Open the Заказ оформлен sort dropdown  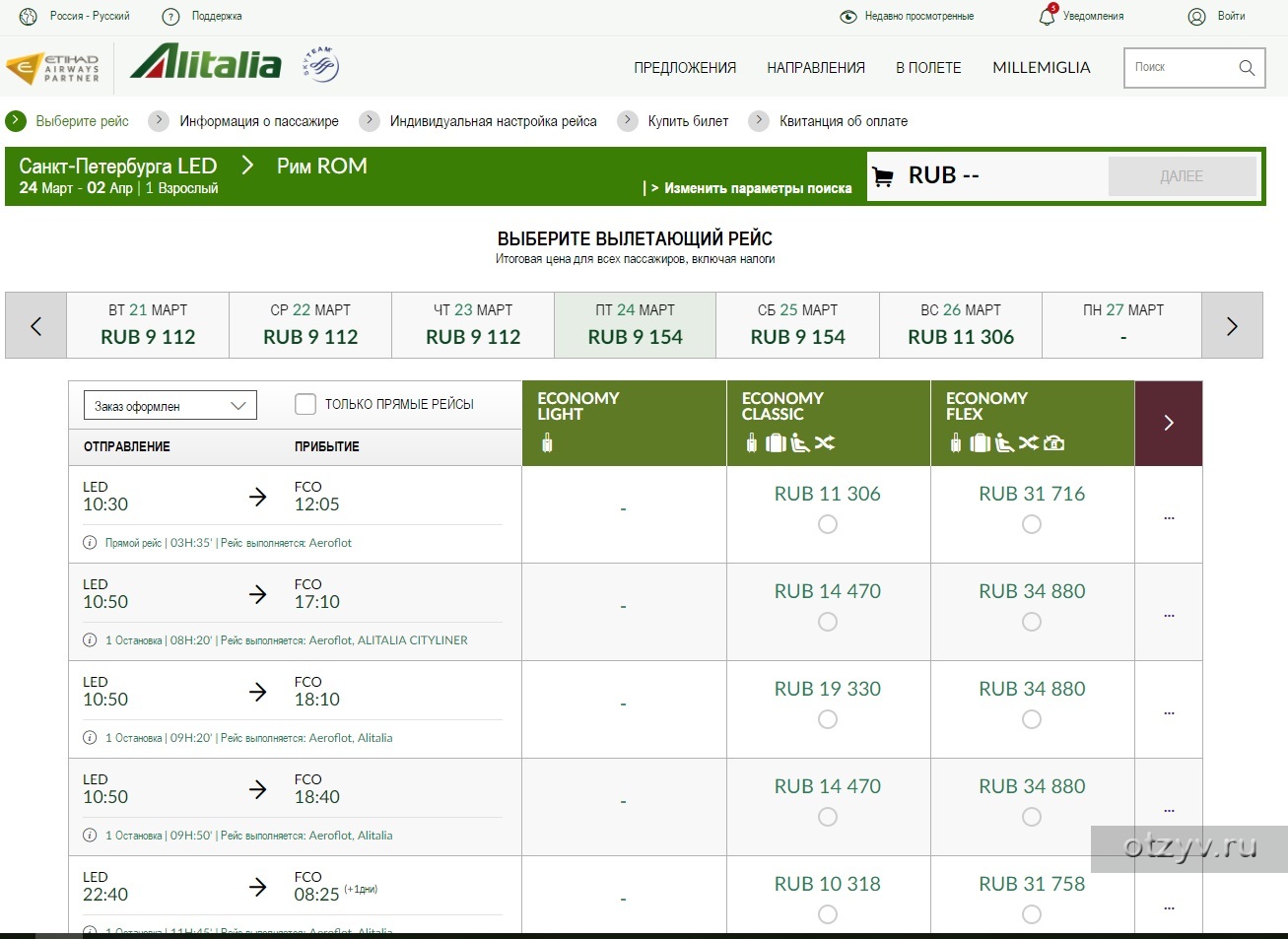coord(169,406)
